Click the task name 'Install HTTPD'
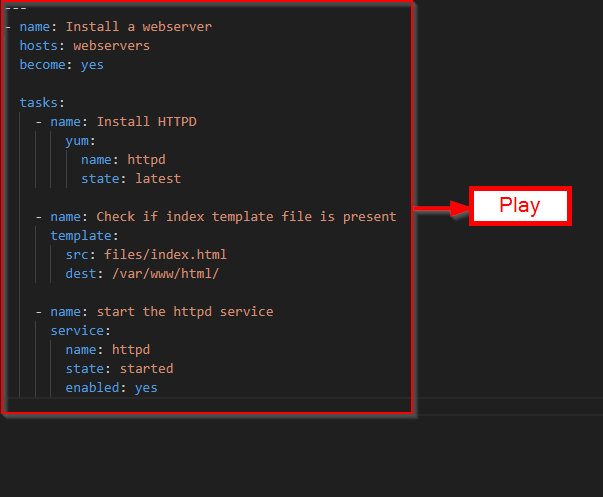 click(147, 122)
